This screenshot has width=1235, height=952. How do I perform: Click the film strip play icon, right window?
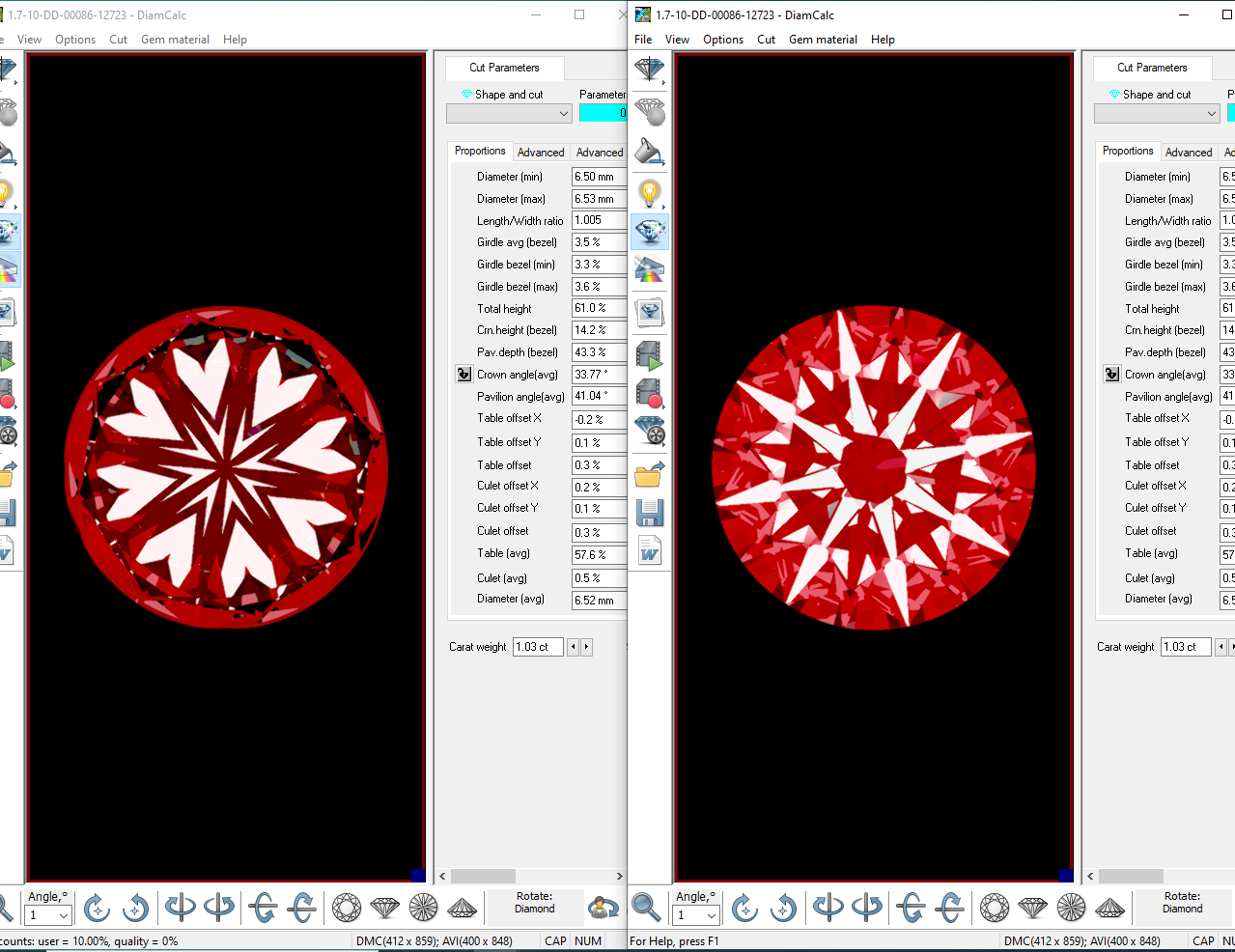coord(649,354)
